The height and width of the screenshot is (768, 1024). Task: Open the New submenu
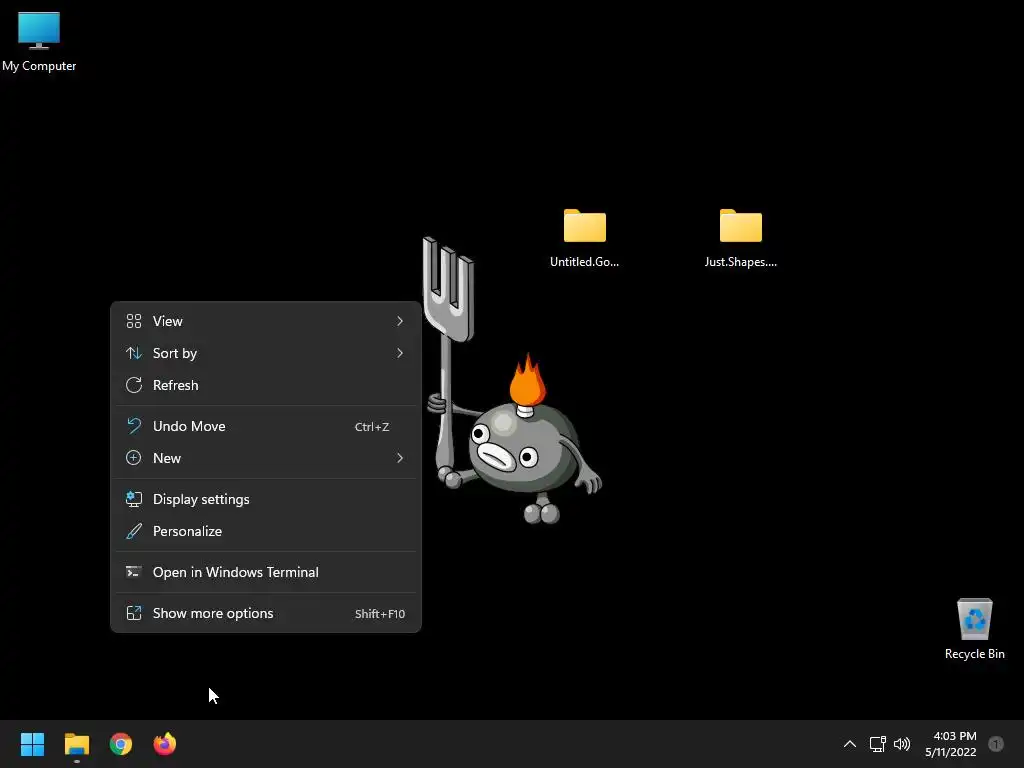266,458
